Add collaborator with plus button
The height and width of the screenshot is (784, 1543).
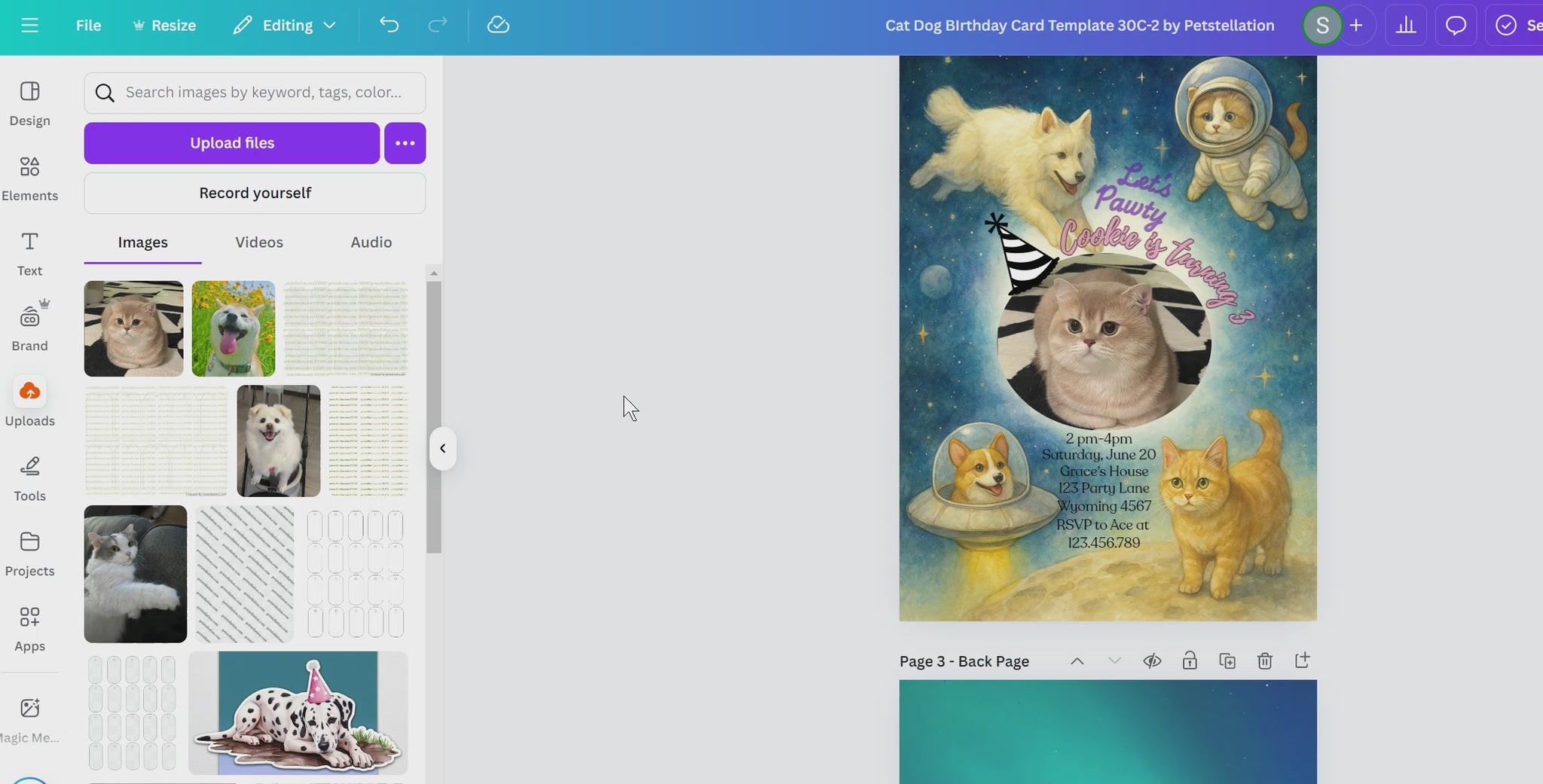click(x=1356, y=25)
